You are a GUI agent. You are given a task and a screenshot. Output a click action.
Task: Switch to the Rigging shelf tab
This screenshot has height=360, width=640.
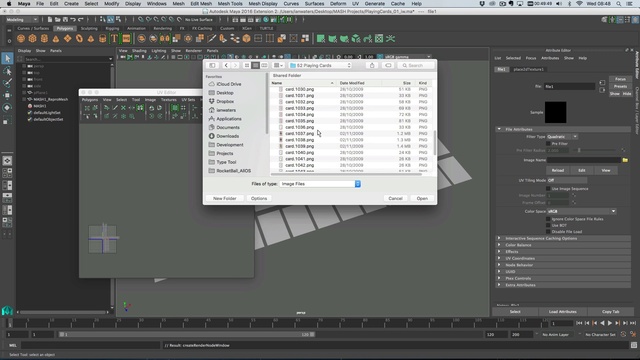click(112, 29)
